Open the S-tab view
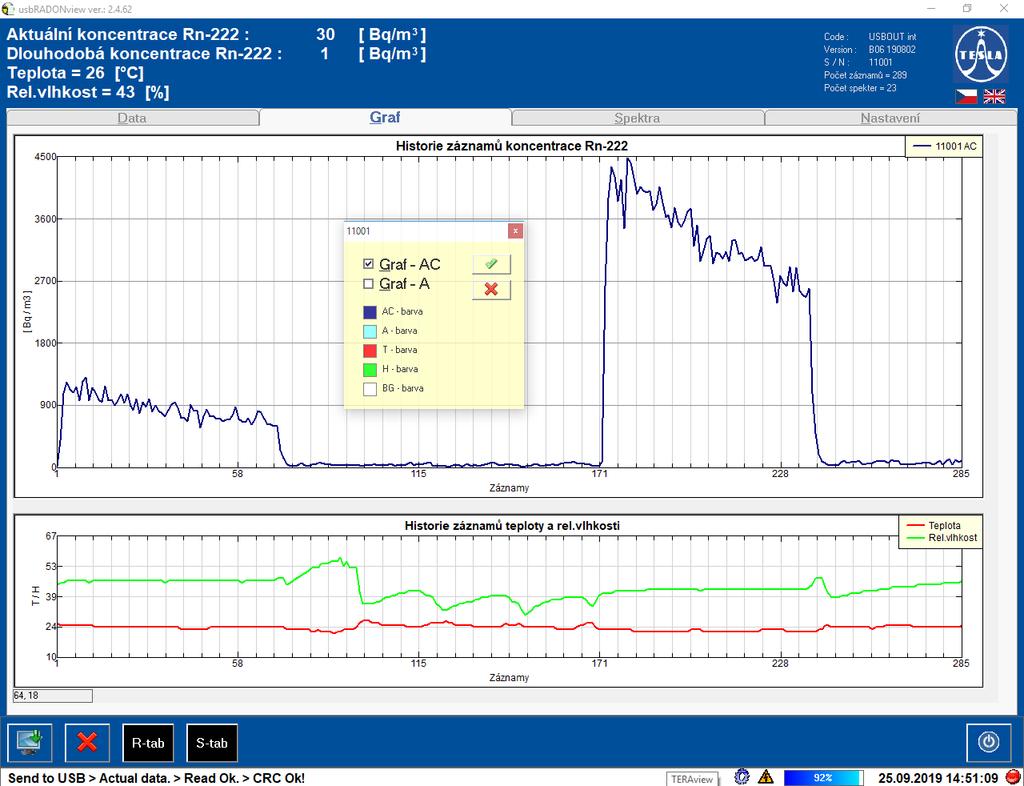 212,743
